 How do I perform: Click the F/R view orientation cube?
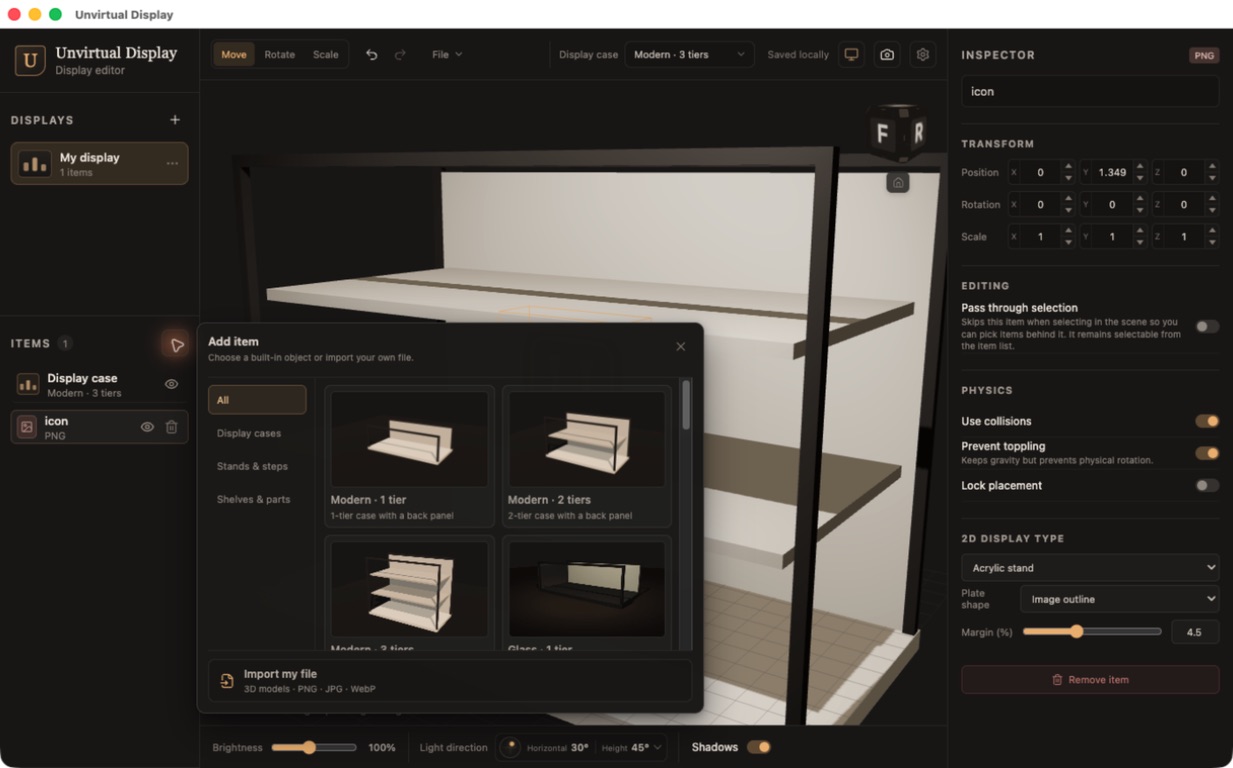point(898,131)
